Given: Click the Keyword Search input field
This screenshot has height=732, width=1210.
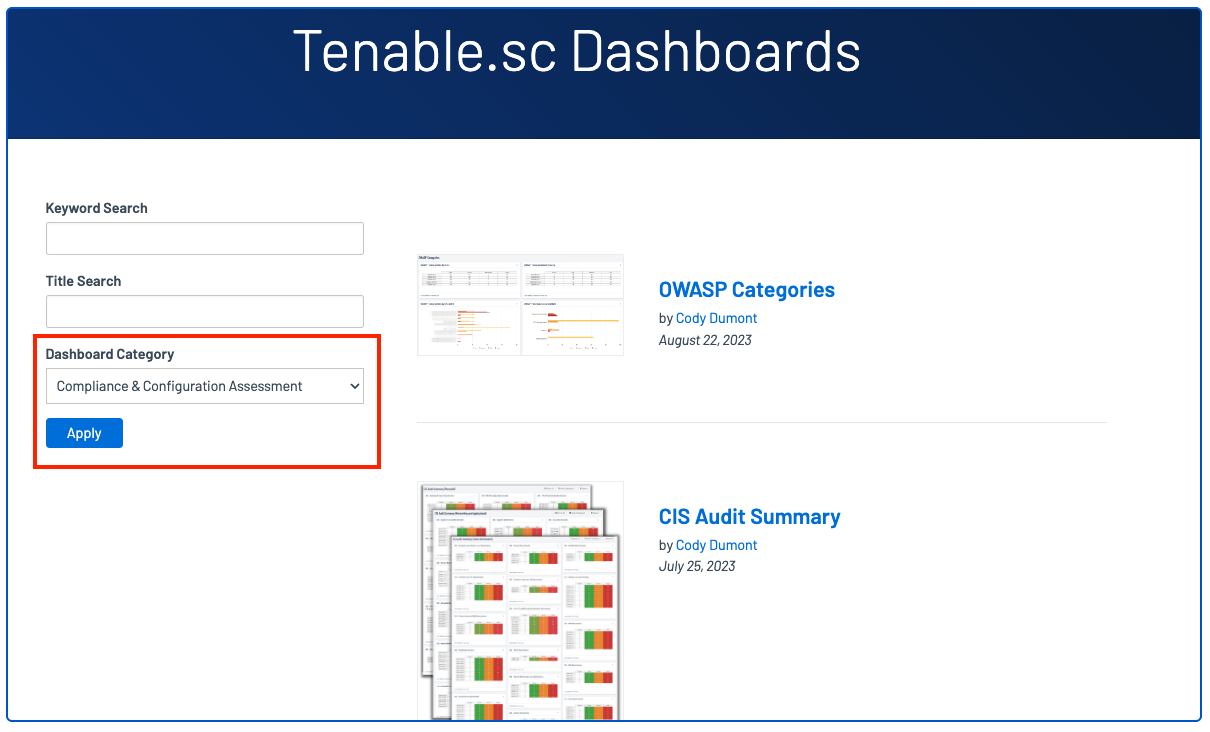Looking at the screenshot, I should (x=204, y=239).
